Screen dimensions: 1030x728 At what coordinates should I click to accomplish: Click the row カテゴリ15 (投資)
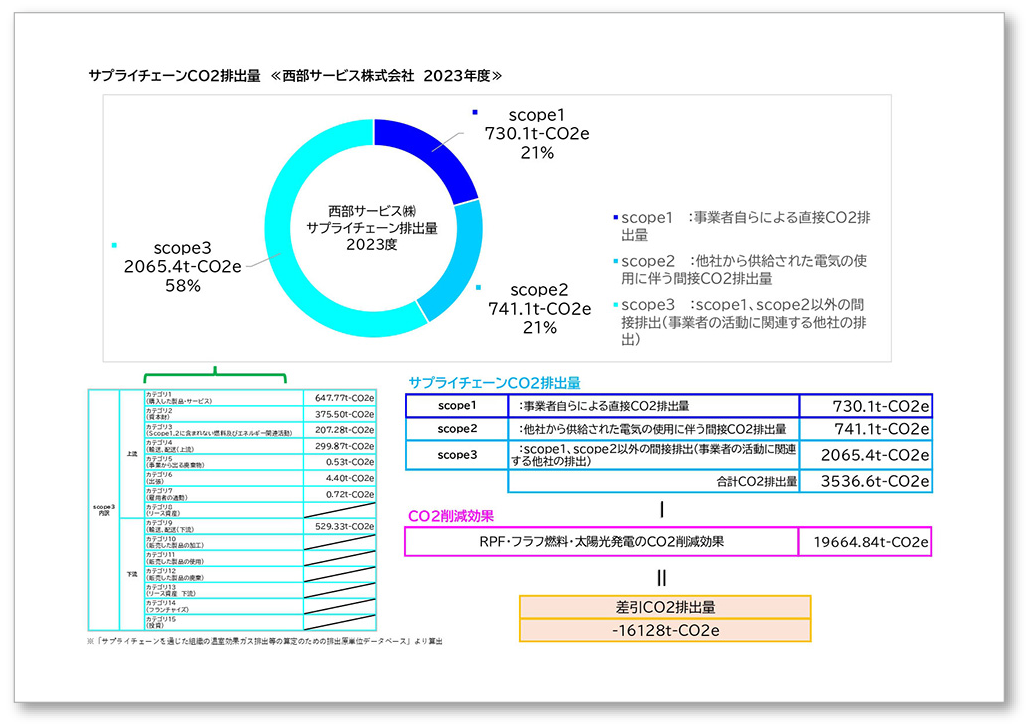[x=223, y=622]
